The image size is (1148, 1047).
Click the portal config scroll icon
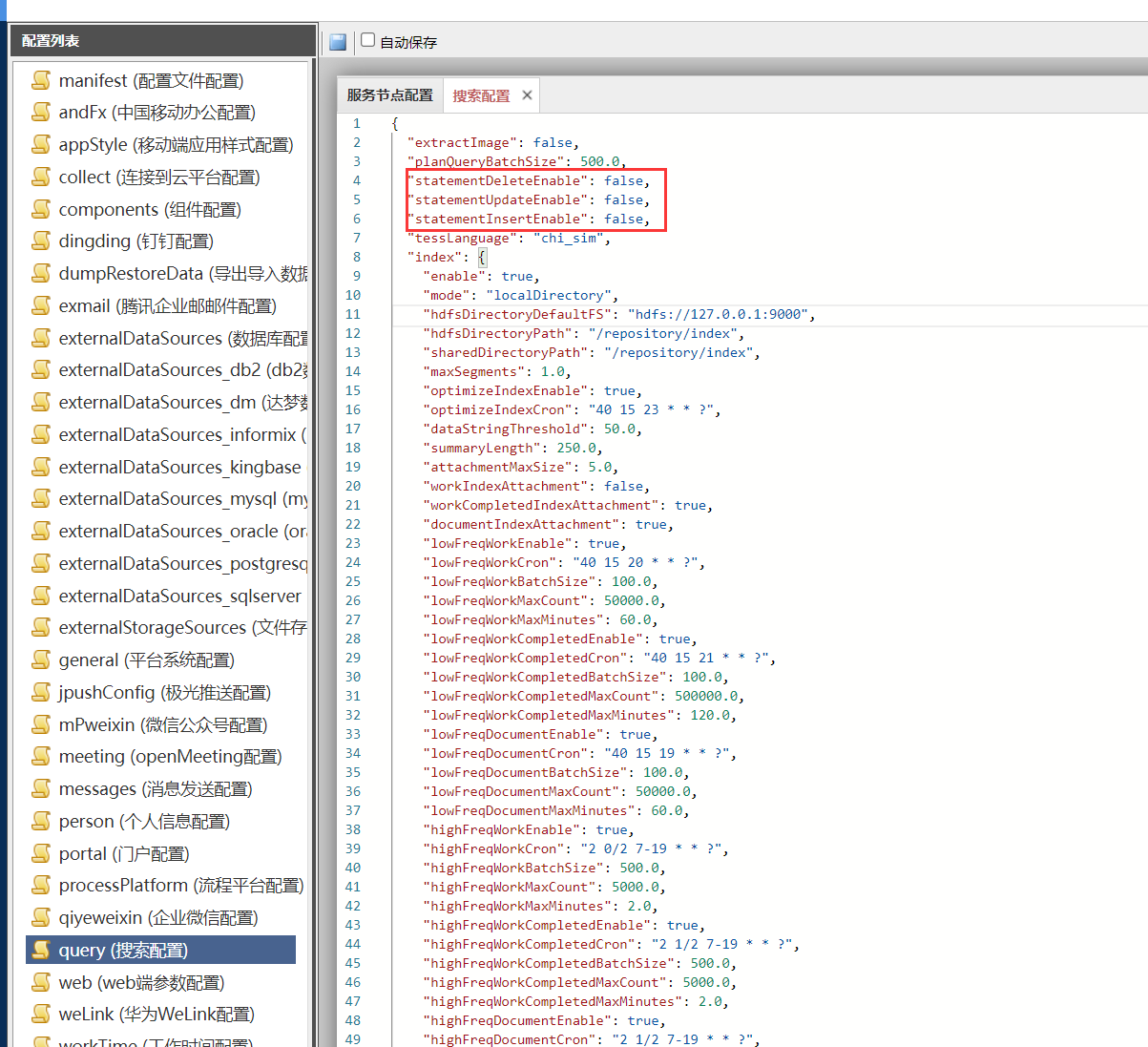pos(41,853)
